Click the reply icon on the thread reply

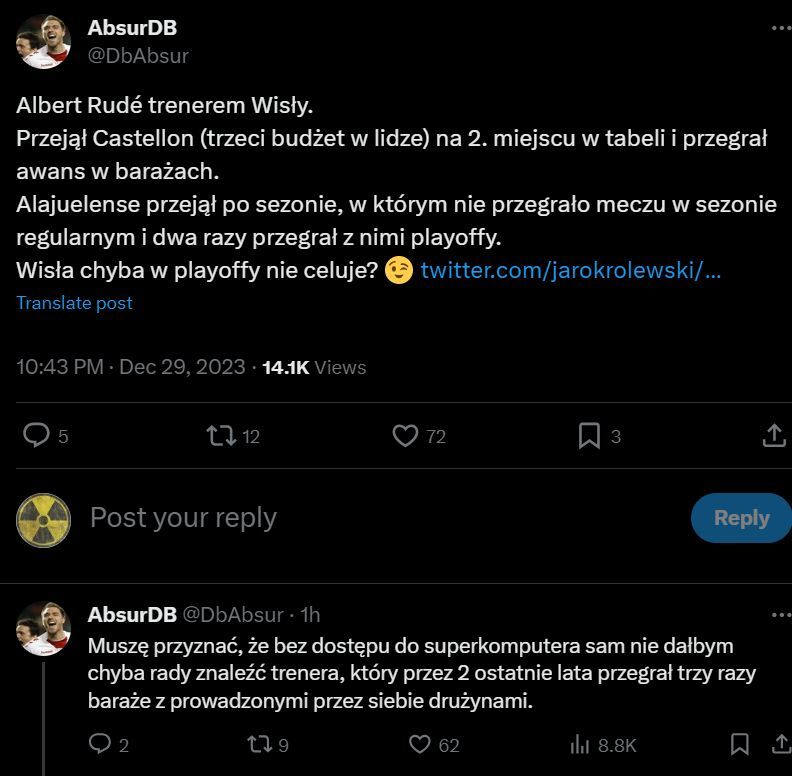[x=101, y=744]
